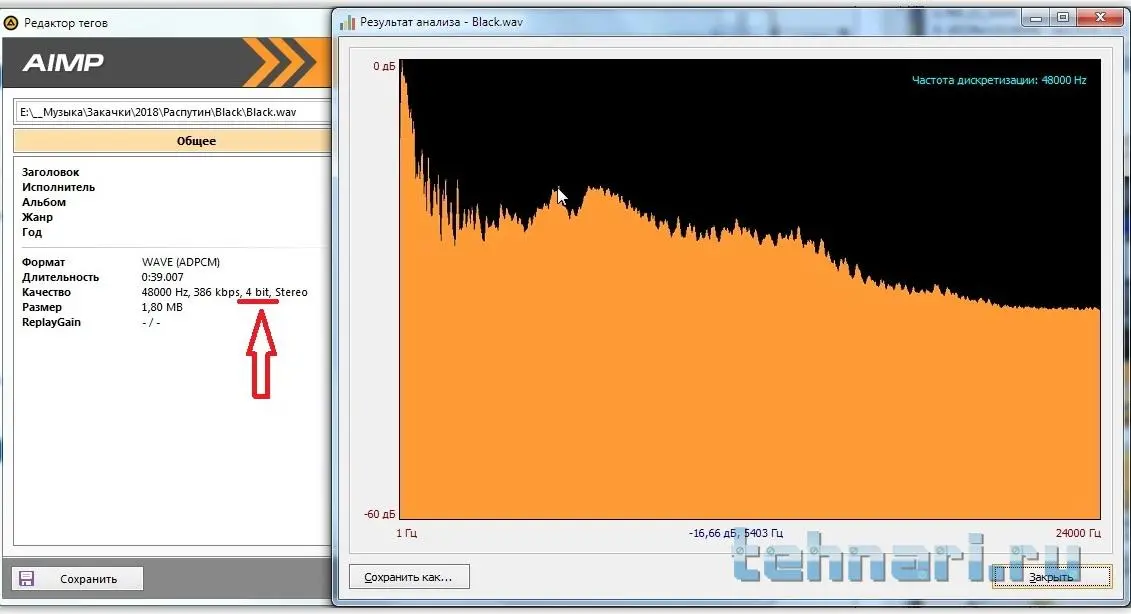The image size is (1131, 614).
Task: Click the Длительность label
Action: [61, 277]
